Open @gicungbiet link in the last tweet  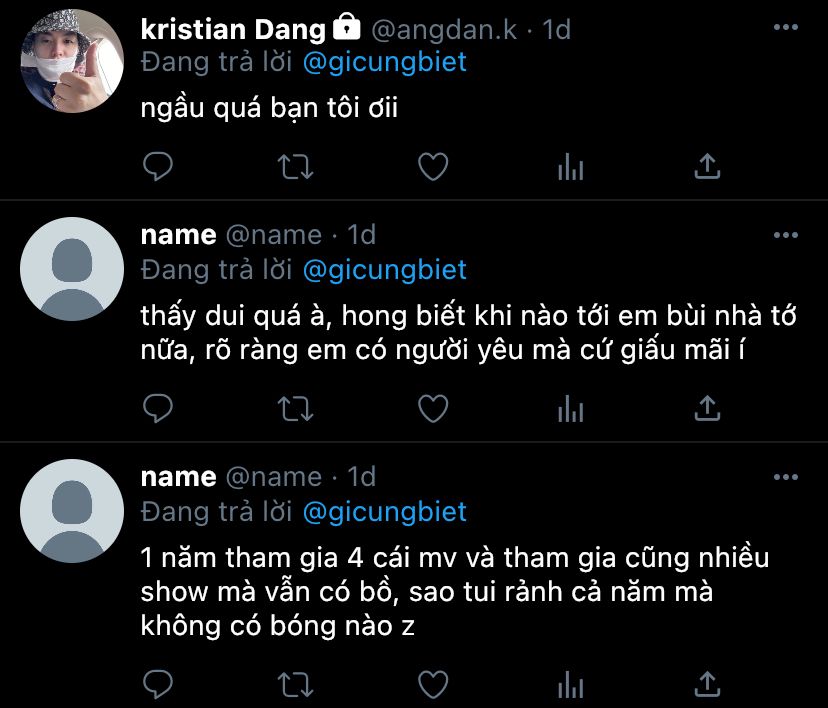click(384, 511)
